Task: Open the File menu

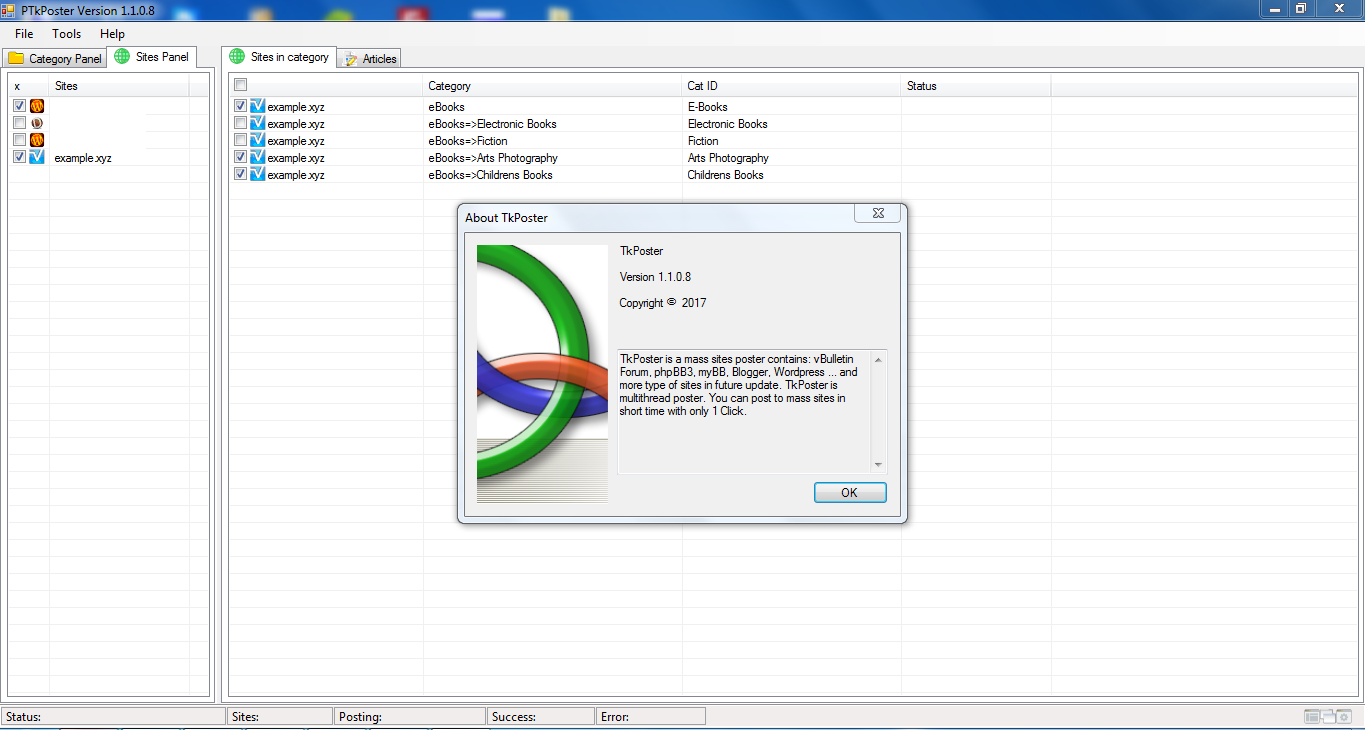Action: tap(24, 34)
